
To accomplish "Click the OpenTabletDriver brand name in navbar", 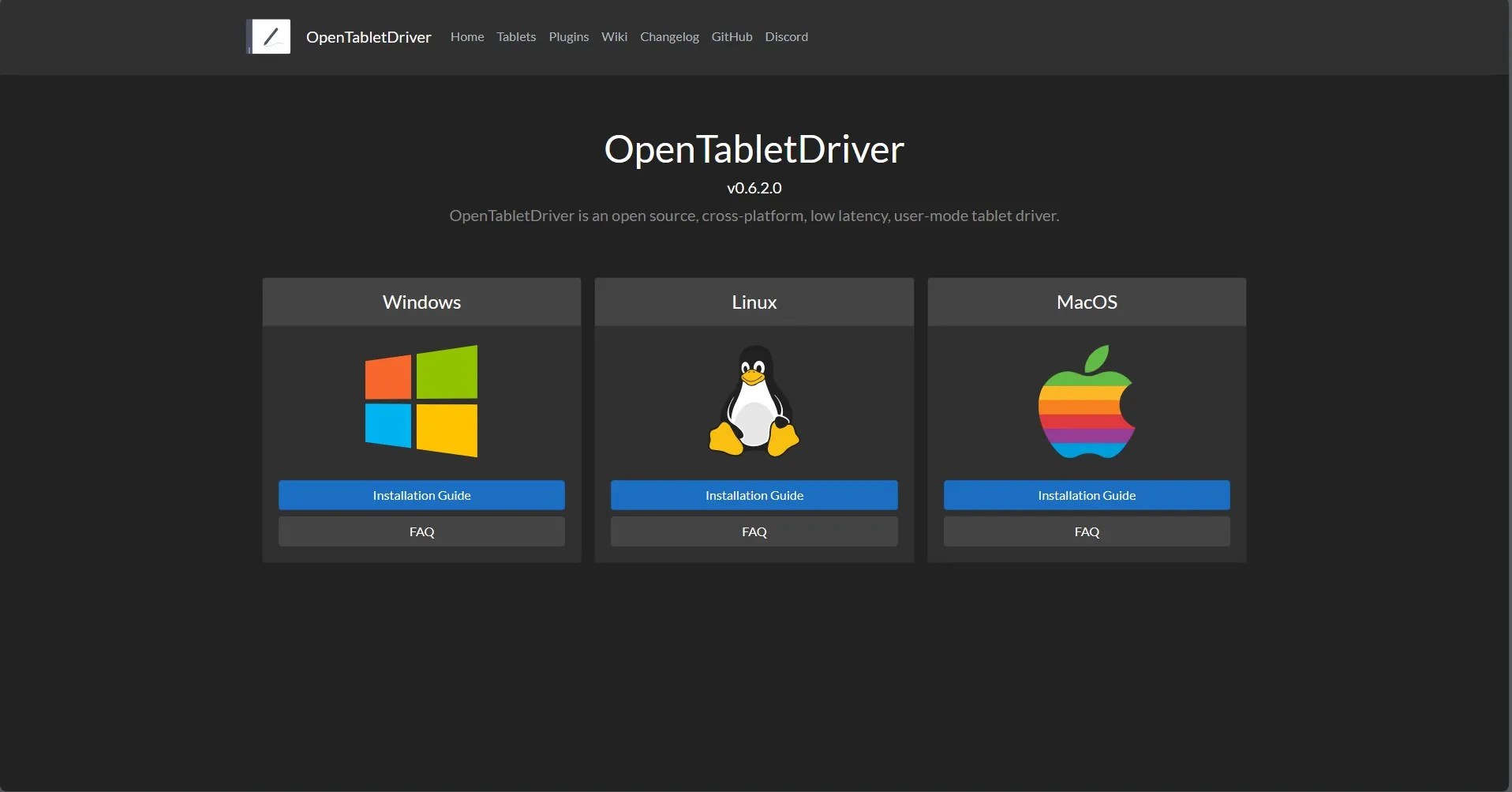I will (x=369, y=36).
